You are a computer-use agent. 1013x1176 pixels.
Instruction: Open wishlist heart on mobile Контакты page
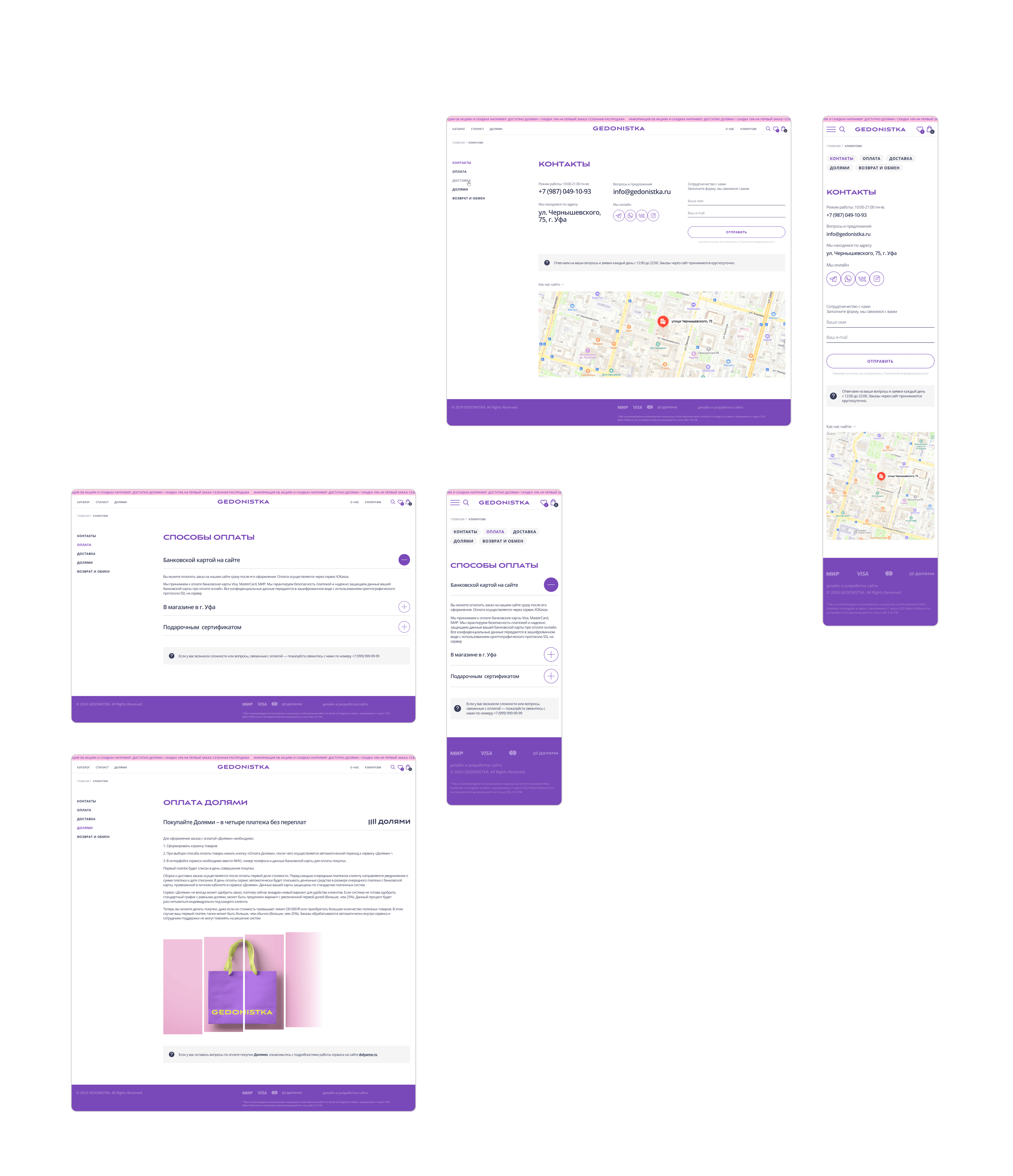920,129
